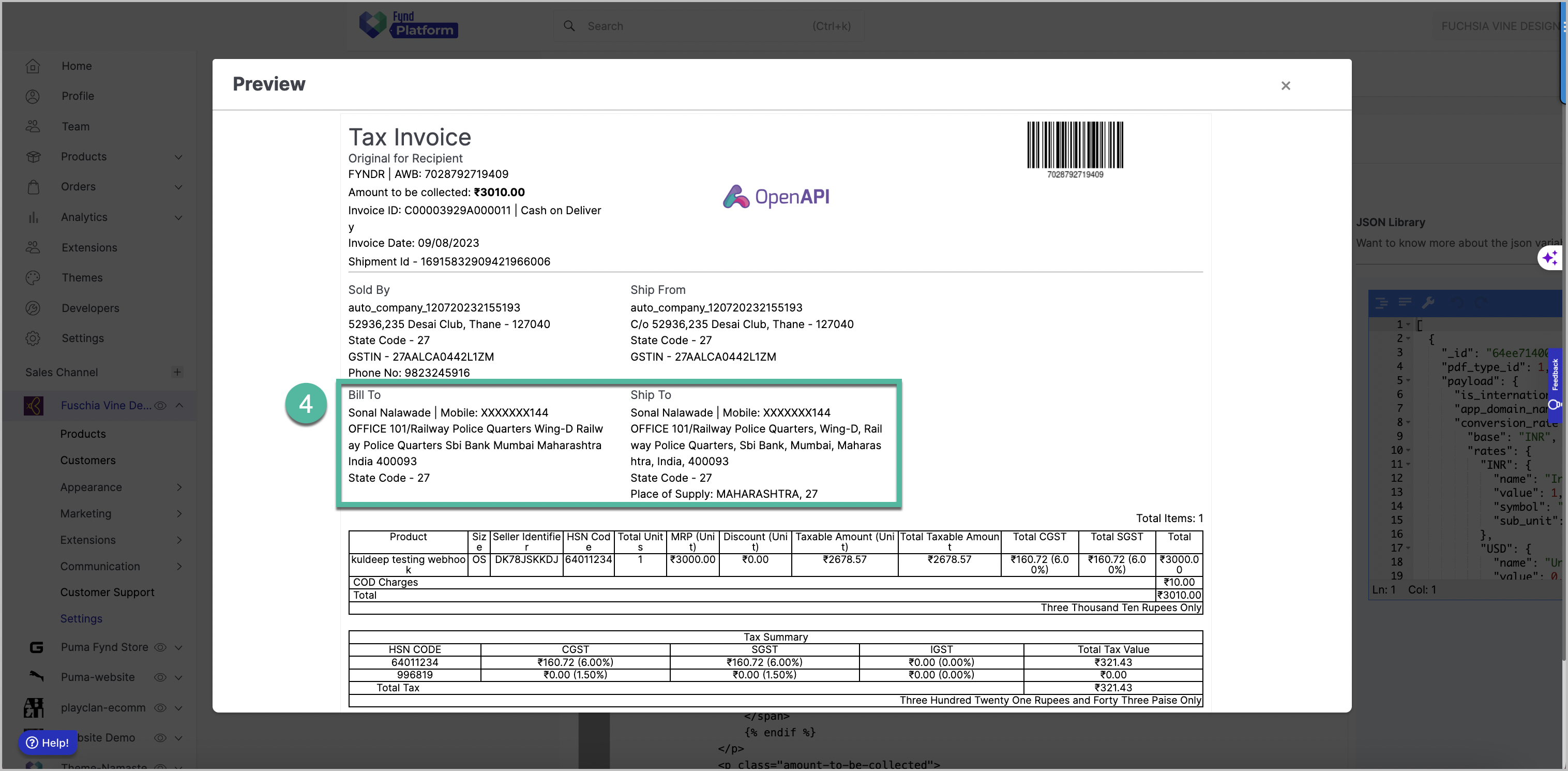The width and height of the screenshot is (1568, 771).
Task: Close the Preview dialog
Action: click(1285, 86)
